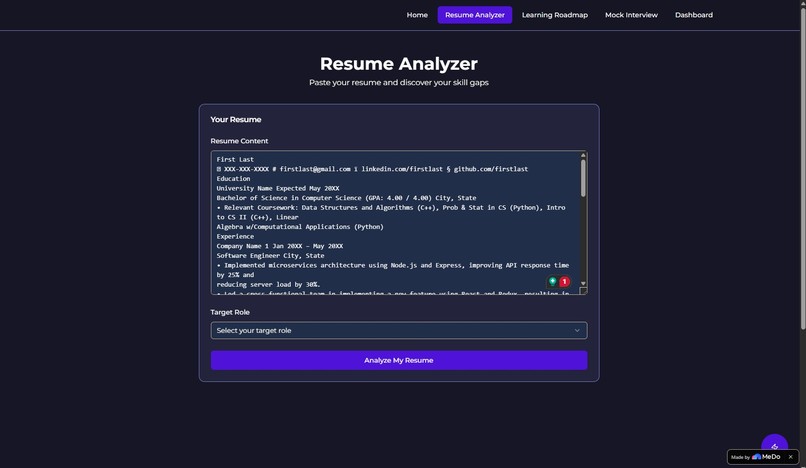Click the 'Target Role' label
The width and height of the screenshot is (806, 468).
coord(230,312)
